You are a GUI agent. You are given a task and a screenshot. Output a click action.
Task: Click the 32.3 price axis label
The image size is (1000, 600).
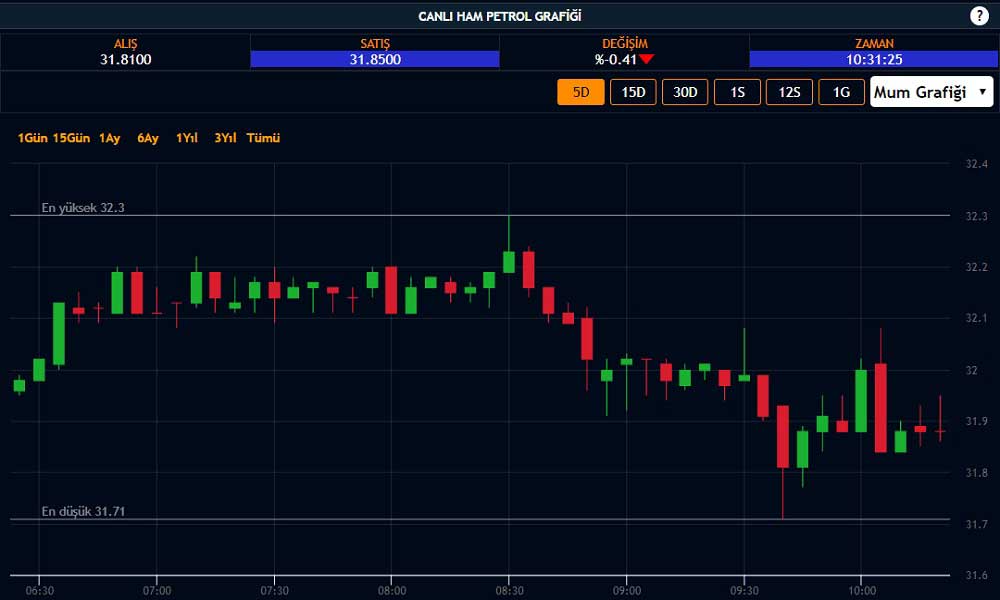tap(976, 216)
